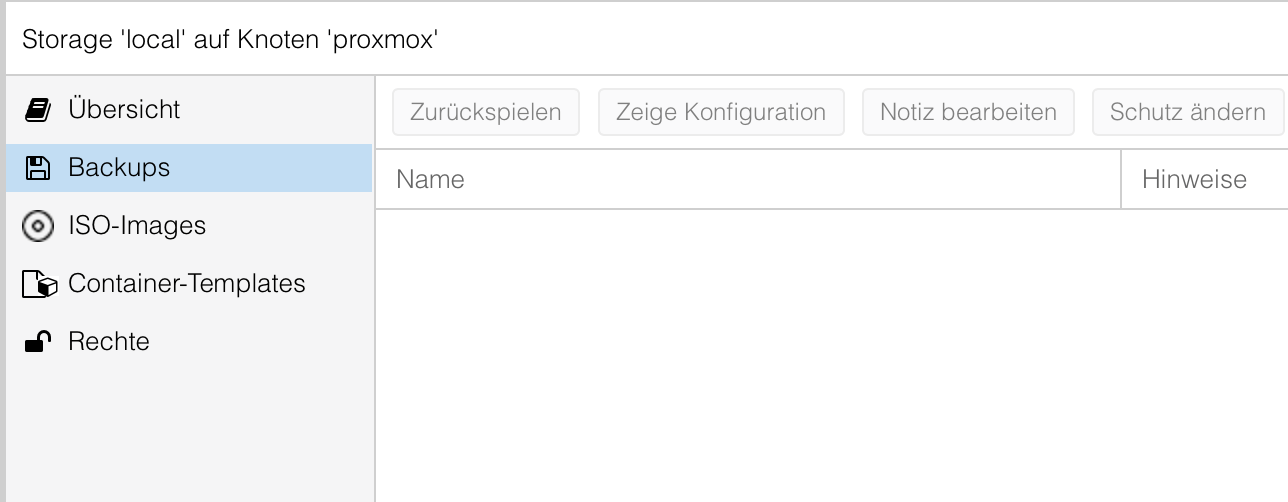Go to ISO-Images storage content

point(137,226)
